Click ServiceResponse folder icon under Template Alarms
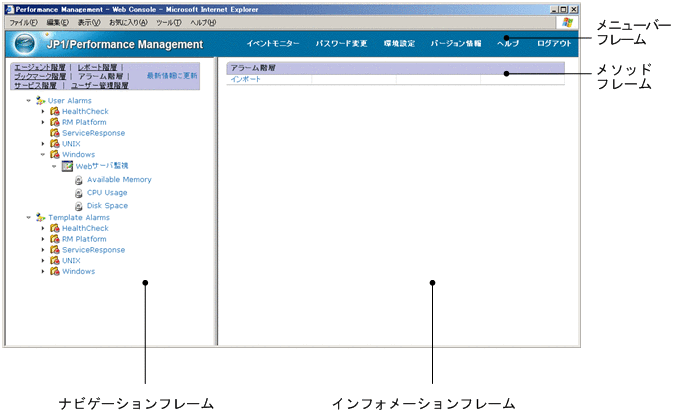The height and width of the screenshot is (416, 673). (55, 249)
